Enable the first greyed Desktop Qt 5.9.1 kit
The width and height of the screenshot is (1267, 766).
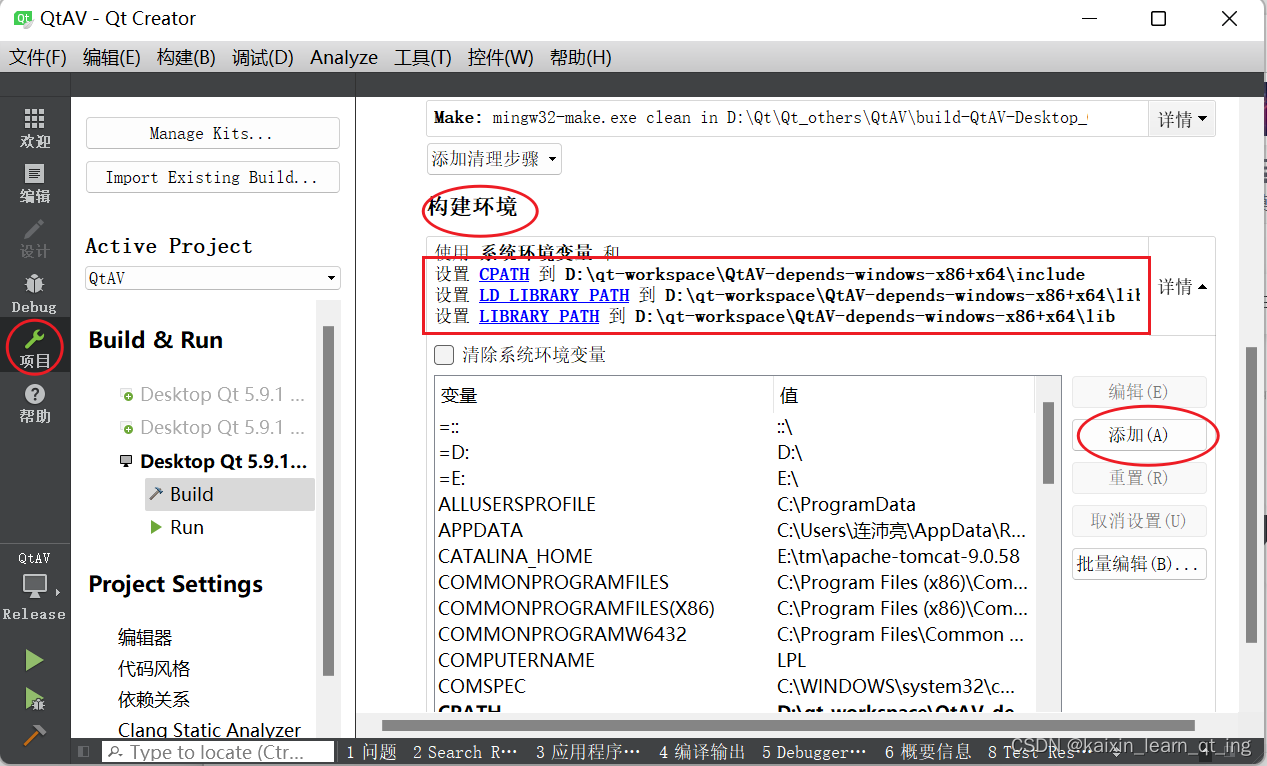tap(213, 394)
